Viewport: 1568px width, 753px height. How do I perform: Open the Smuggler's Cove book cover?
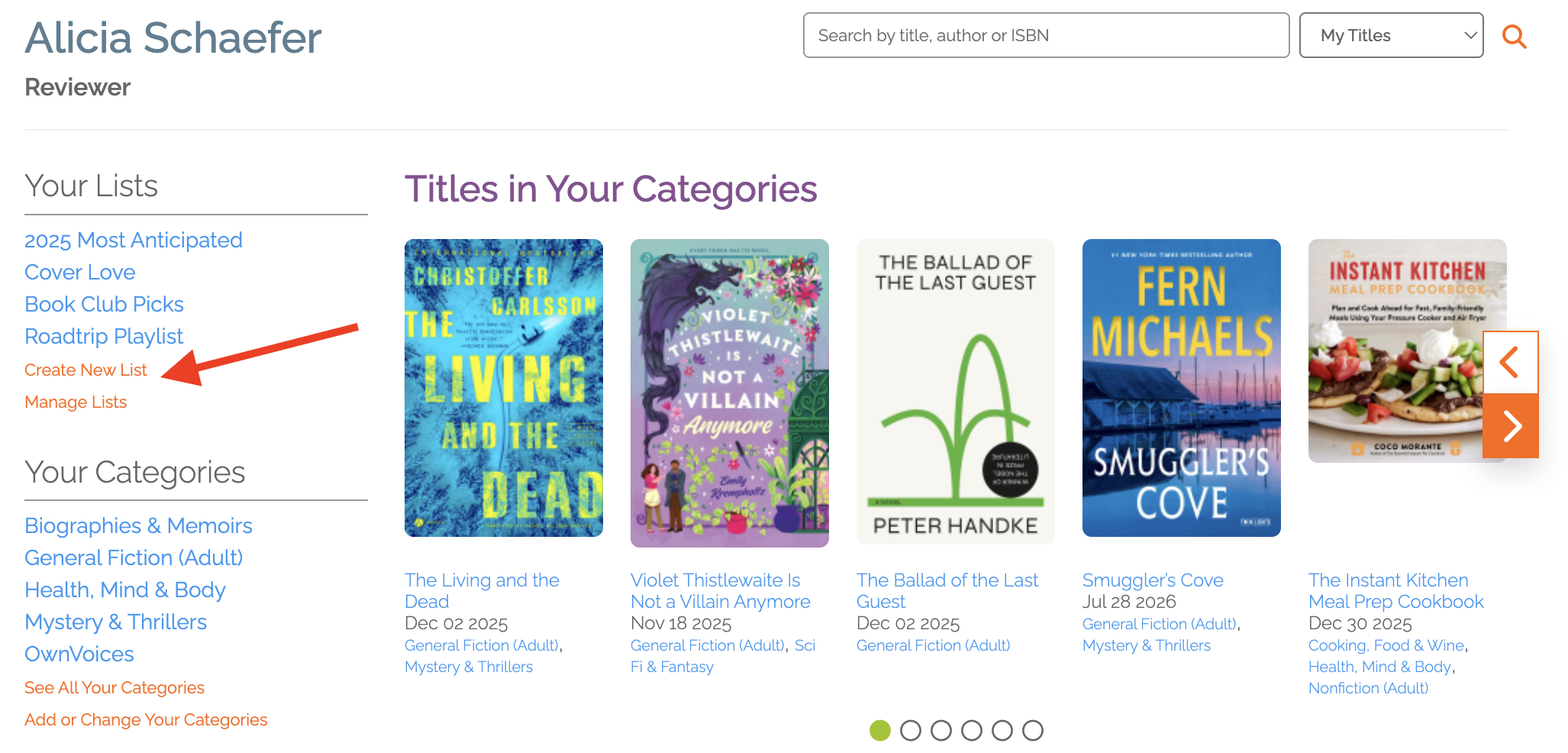[x=1182, y=388]
